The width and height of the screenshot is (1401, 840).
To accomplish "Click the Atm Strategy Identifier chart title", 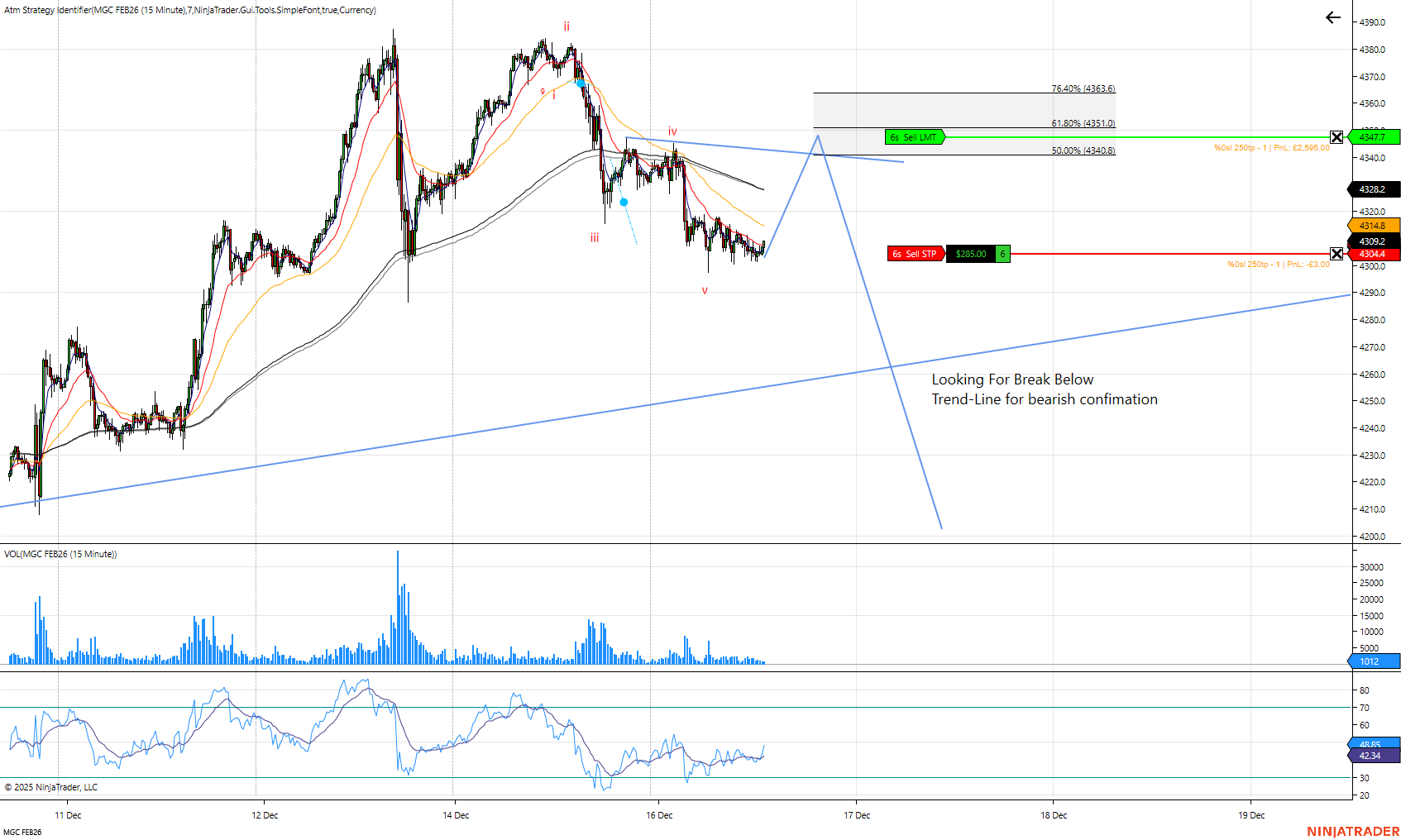I will (x=189, y=10).
